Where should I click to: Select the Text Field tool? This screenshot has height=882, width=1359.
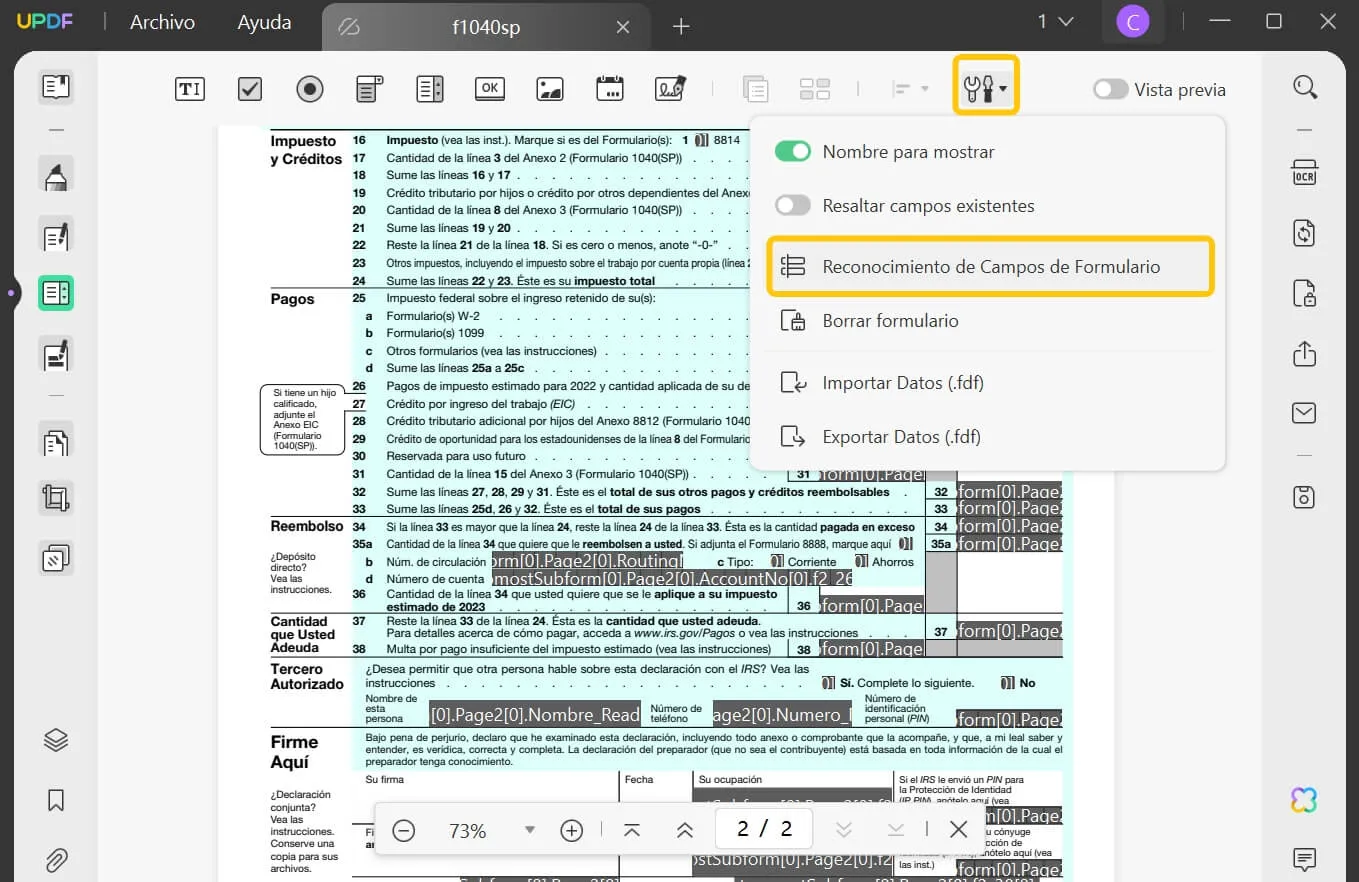[x=189, y=89]
